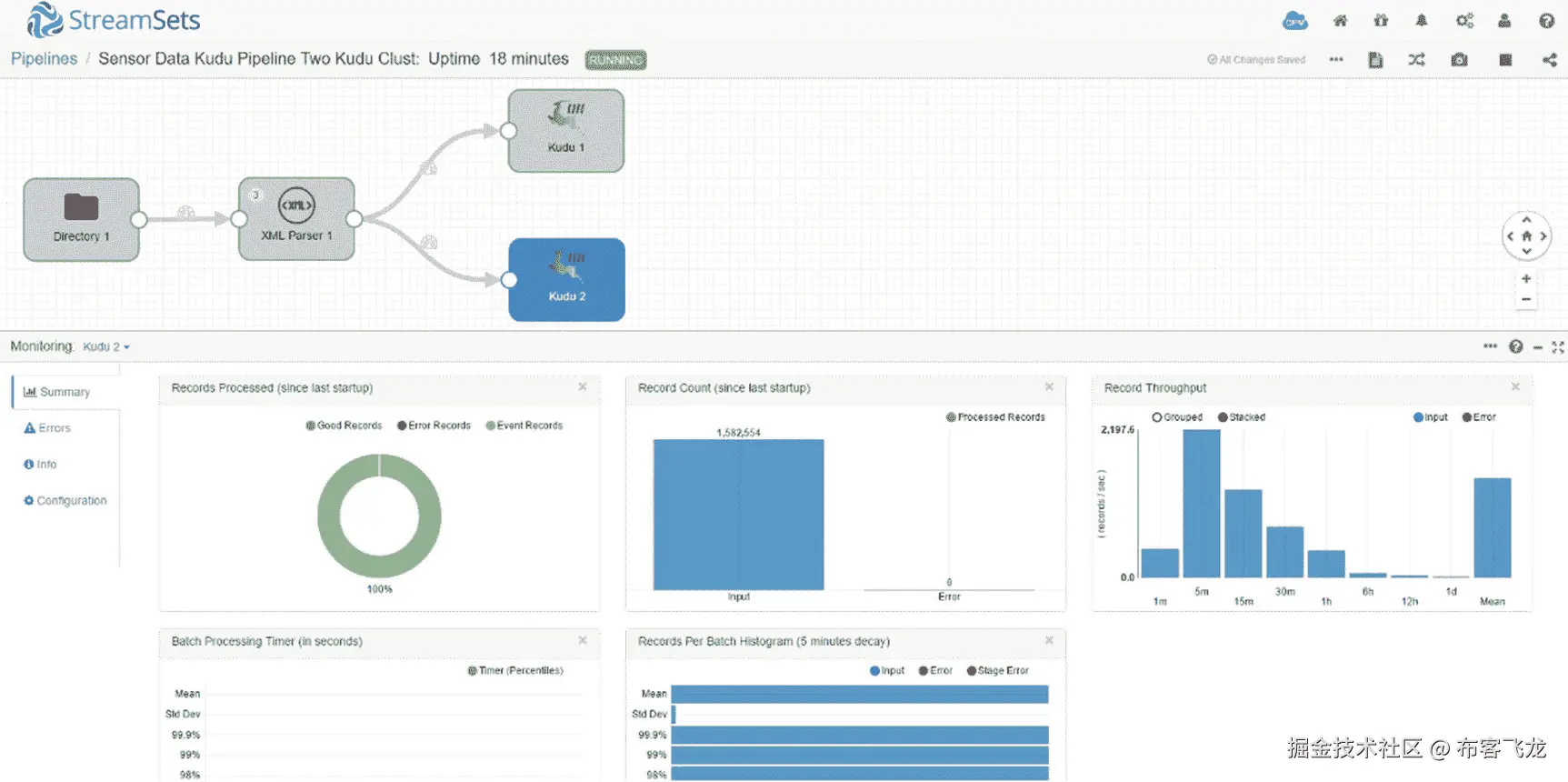Open the Kudu 2 stage dropdown
Image resolution: width=1568 pixels, height=782 pixels.
[x=106, y=346]
